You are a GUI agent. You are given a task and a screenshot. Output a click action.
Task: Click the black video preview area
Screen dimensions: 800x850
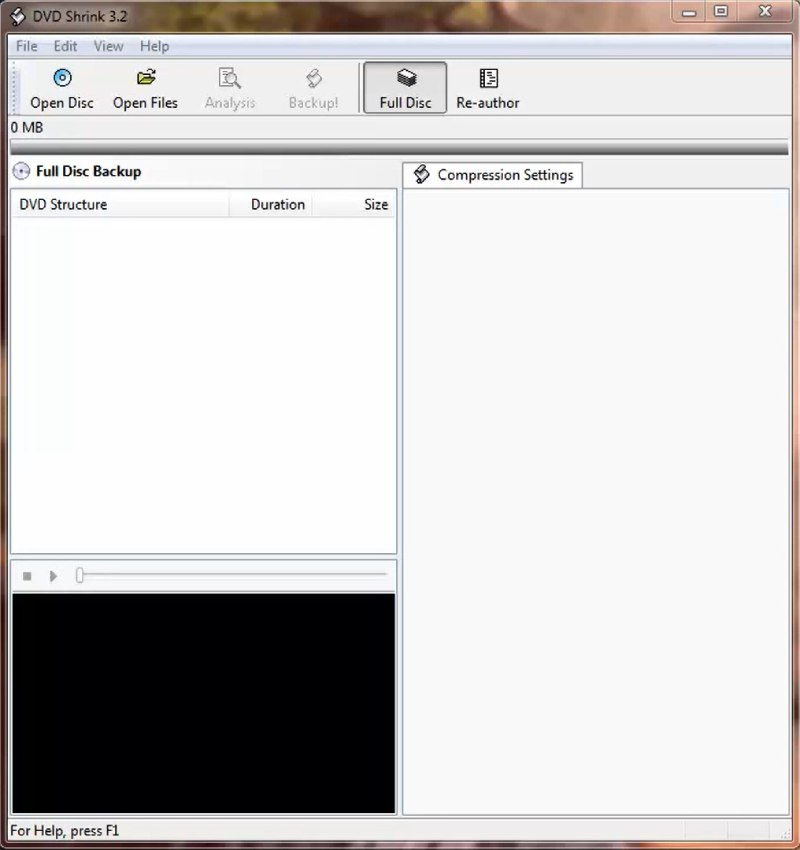pos(204,703)
